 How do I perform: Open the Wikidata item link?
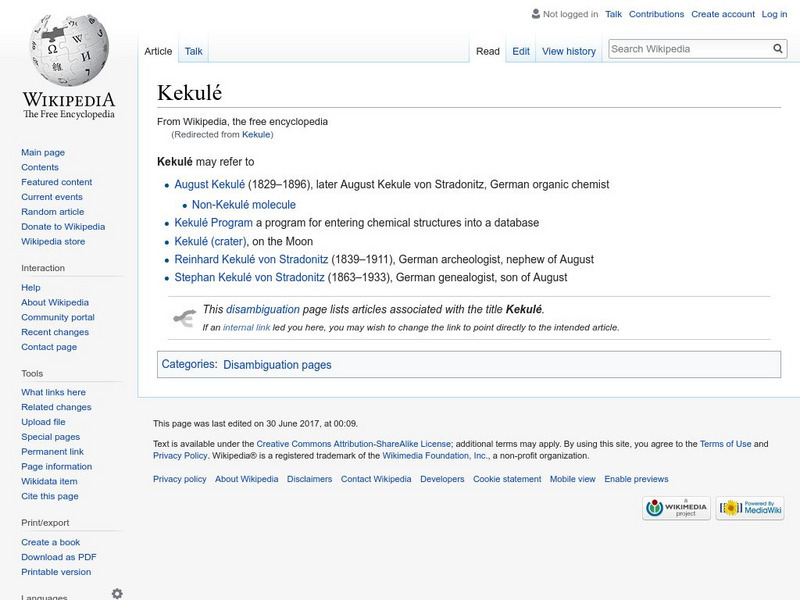(49, 481)
